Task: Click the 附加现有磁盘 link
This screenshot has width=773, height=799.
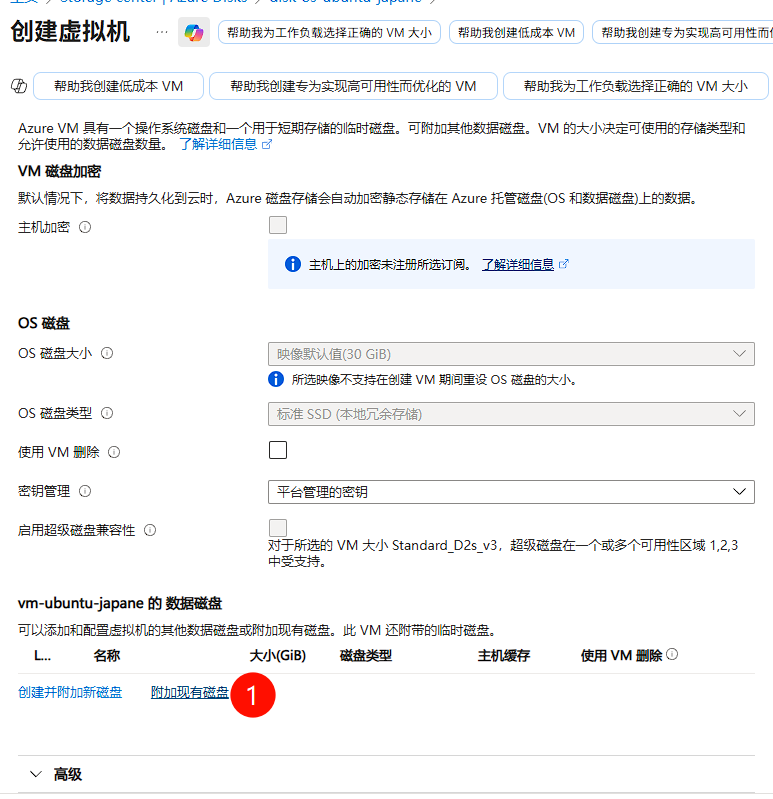Action: pyautogui.click(x=189, y=692)
